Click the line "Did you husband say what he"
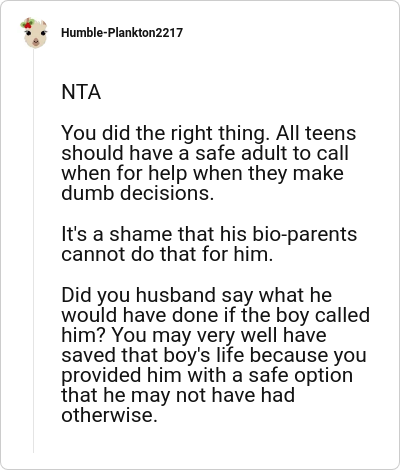This screenshot has height=470, width=400. click(197, 295)
